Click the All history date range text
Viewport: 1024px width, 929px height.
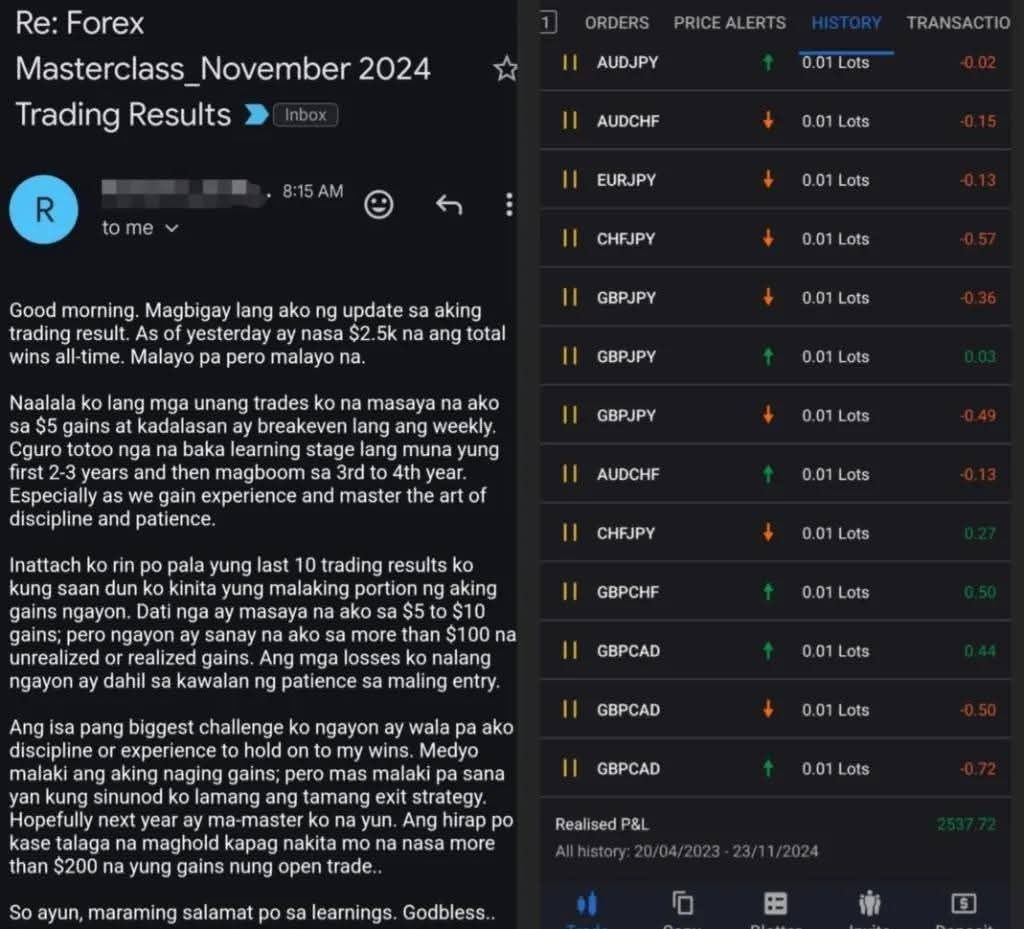coord(686,852)
